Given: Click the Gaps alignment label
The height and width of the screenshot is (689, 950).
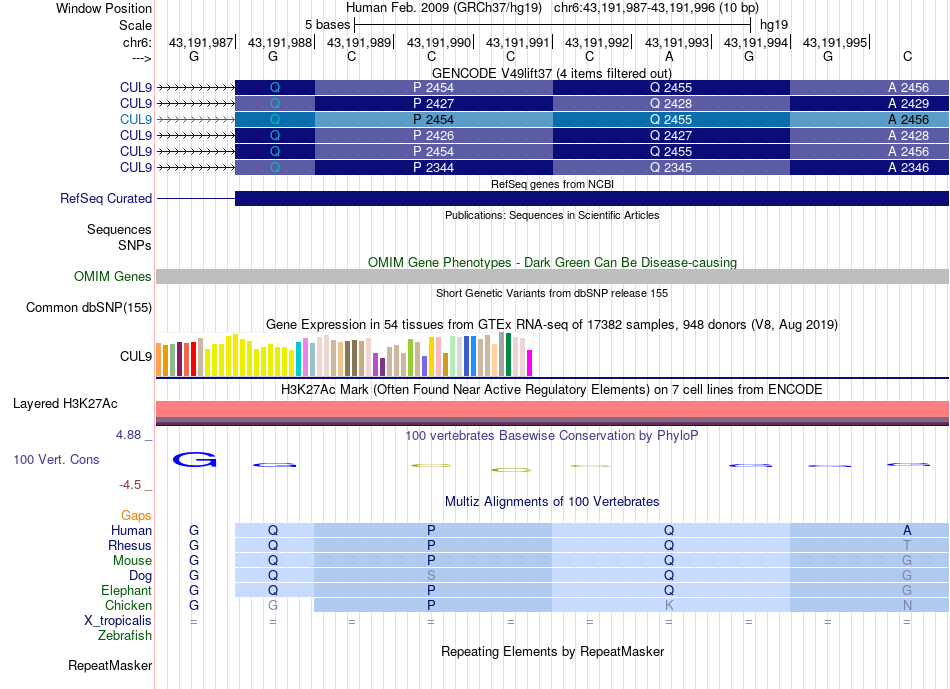Looking at the screenshot, I should point(136,515).
